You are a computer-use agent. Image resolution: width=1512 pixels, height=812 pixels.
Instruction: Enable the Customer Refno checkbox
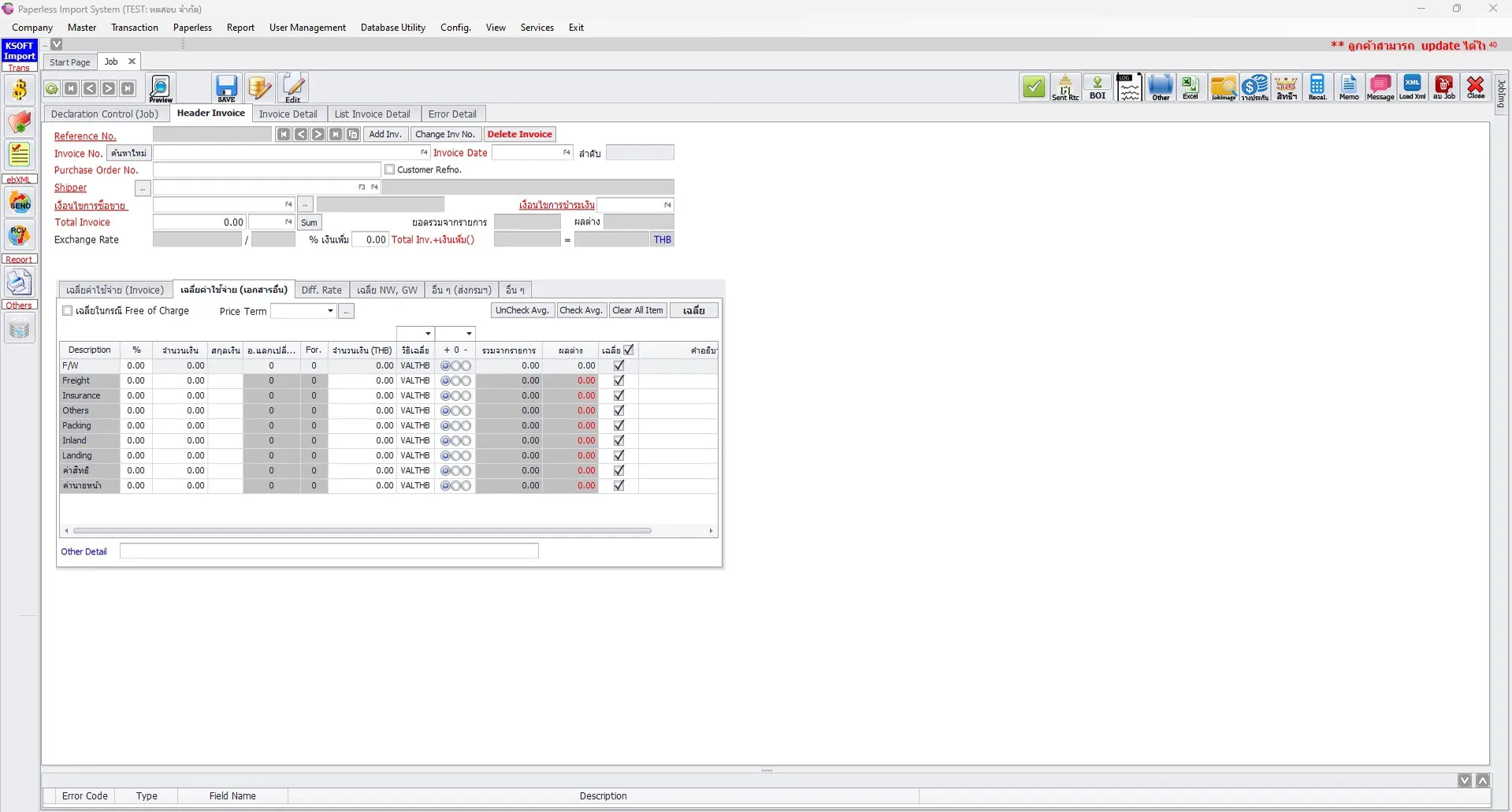[389, 169]
